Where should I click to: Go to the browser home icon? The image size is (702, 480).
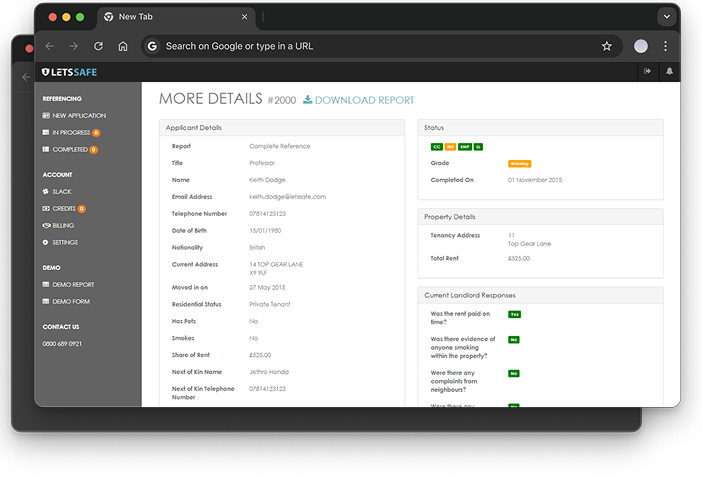click(x=123, y=46)
